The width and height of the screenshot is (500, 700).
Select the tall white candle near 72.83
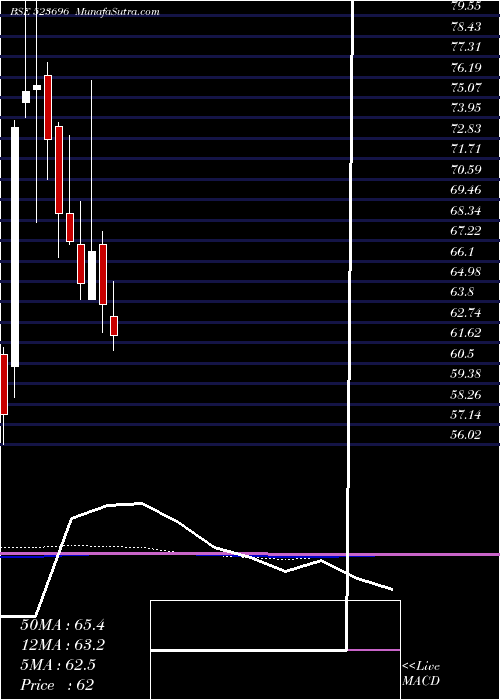click(x=15, y=247)
